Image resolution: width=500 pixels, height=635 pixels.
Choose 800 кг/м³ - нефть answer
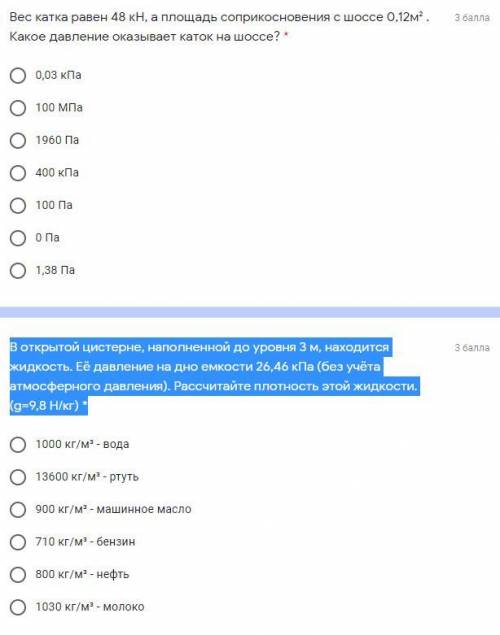click(x=18, y=574)
